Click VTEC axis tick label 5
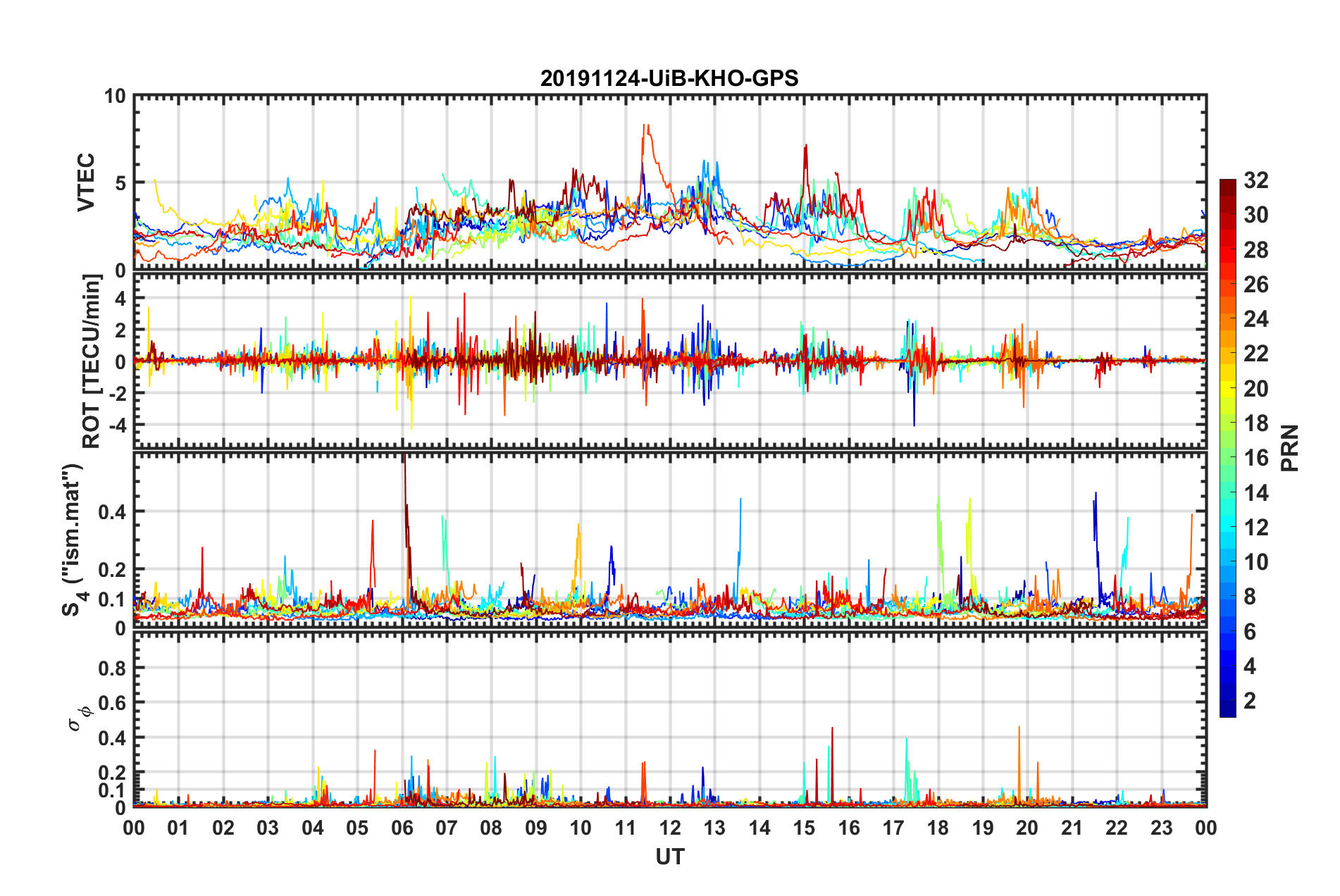 (x=120, y=183)
